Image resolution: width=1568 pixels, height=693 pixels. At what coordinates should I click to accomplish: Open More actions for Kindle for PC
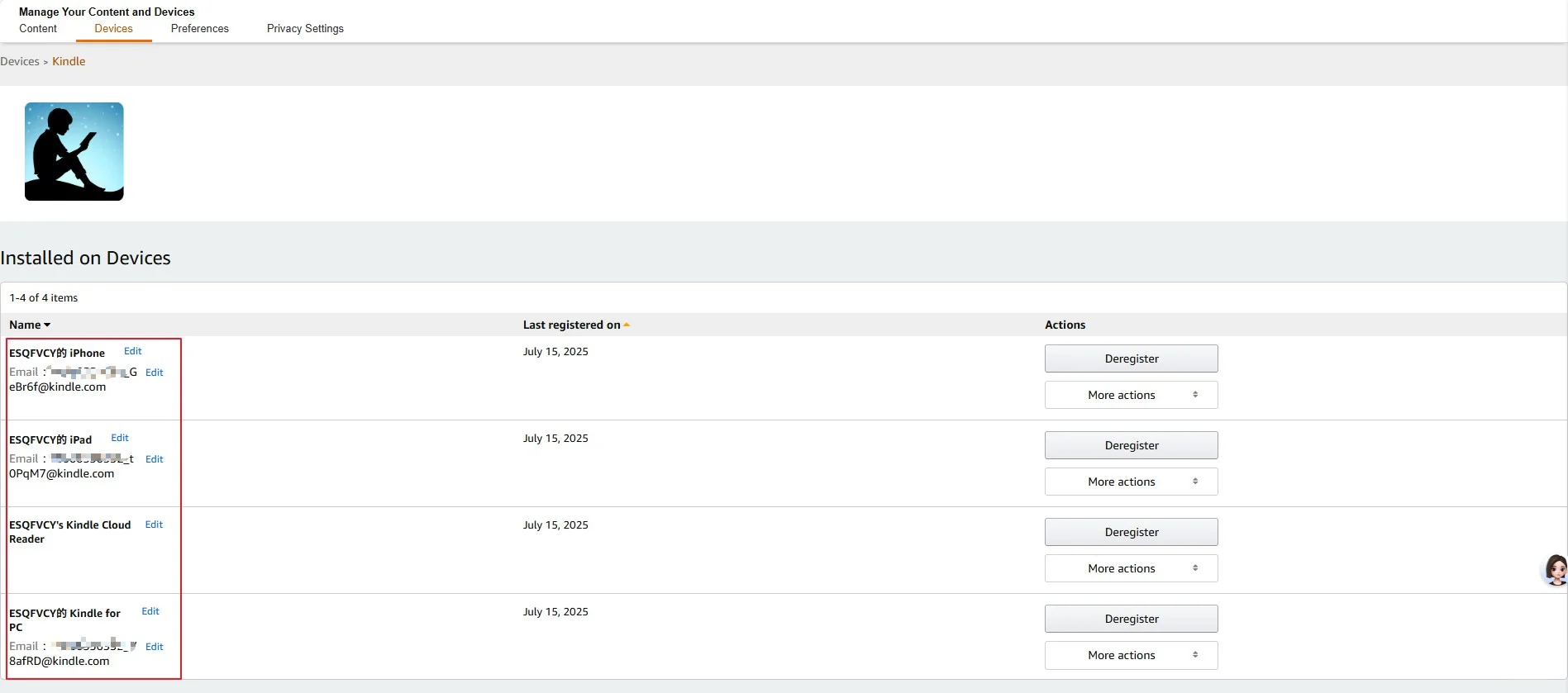[1131, 655]
